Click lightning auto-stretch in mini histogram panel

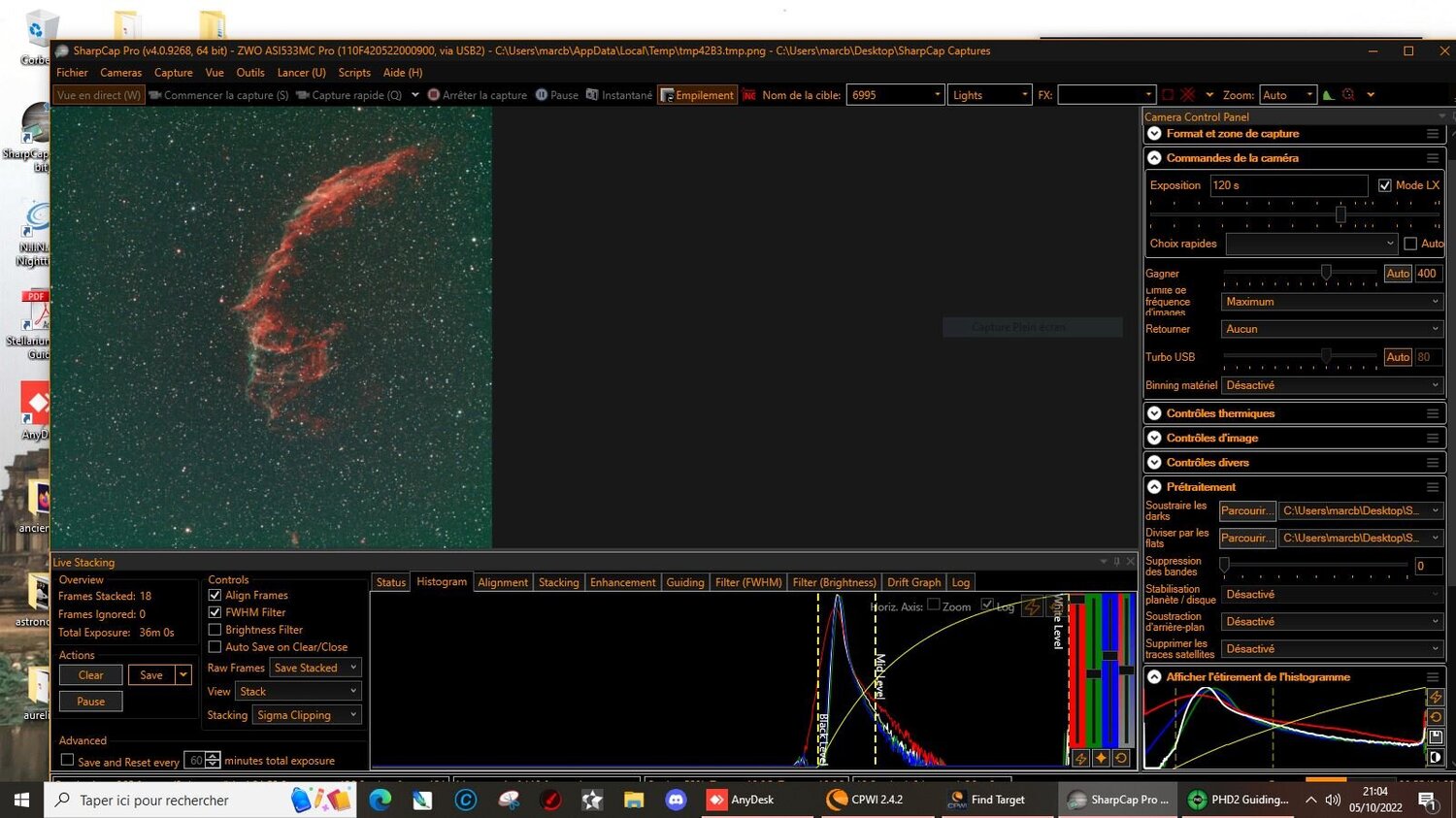(x=1436, y=697)
